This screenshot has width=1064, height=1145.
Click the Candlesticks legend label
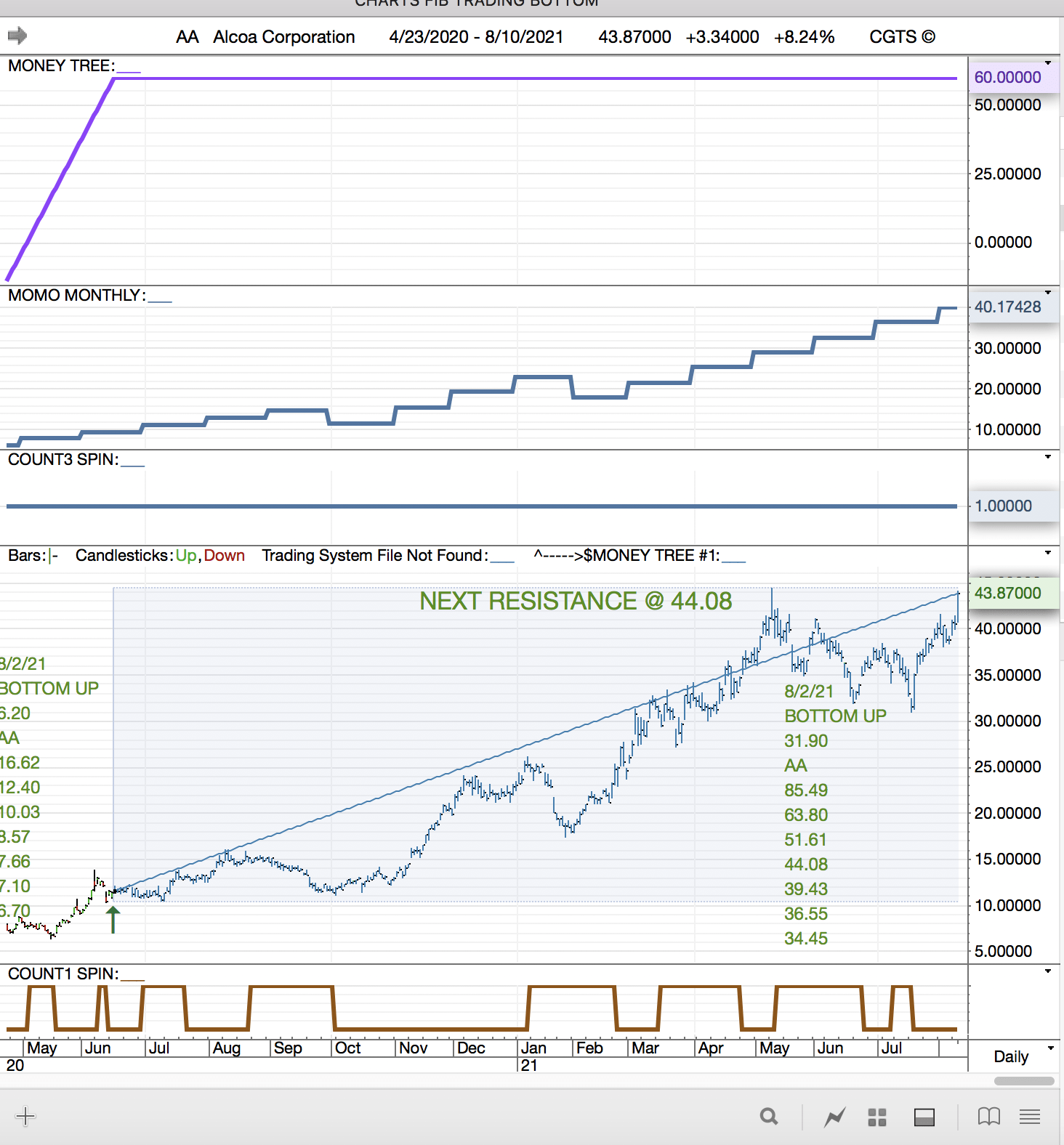[x=124, y=556]
